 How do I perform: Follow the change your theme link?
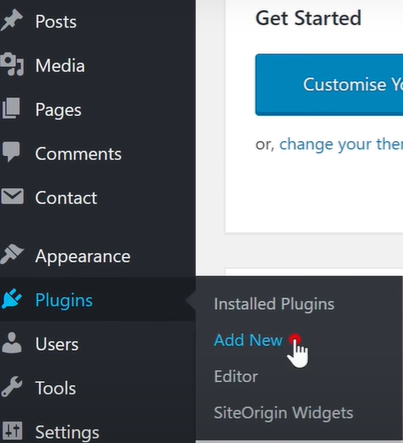(341, 144)
